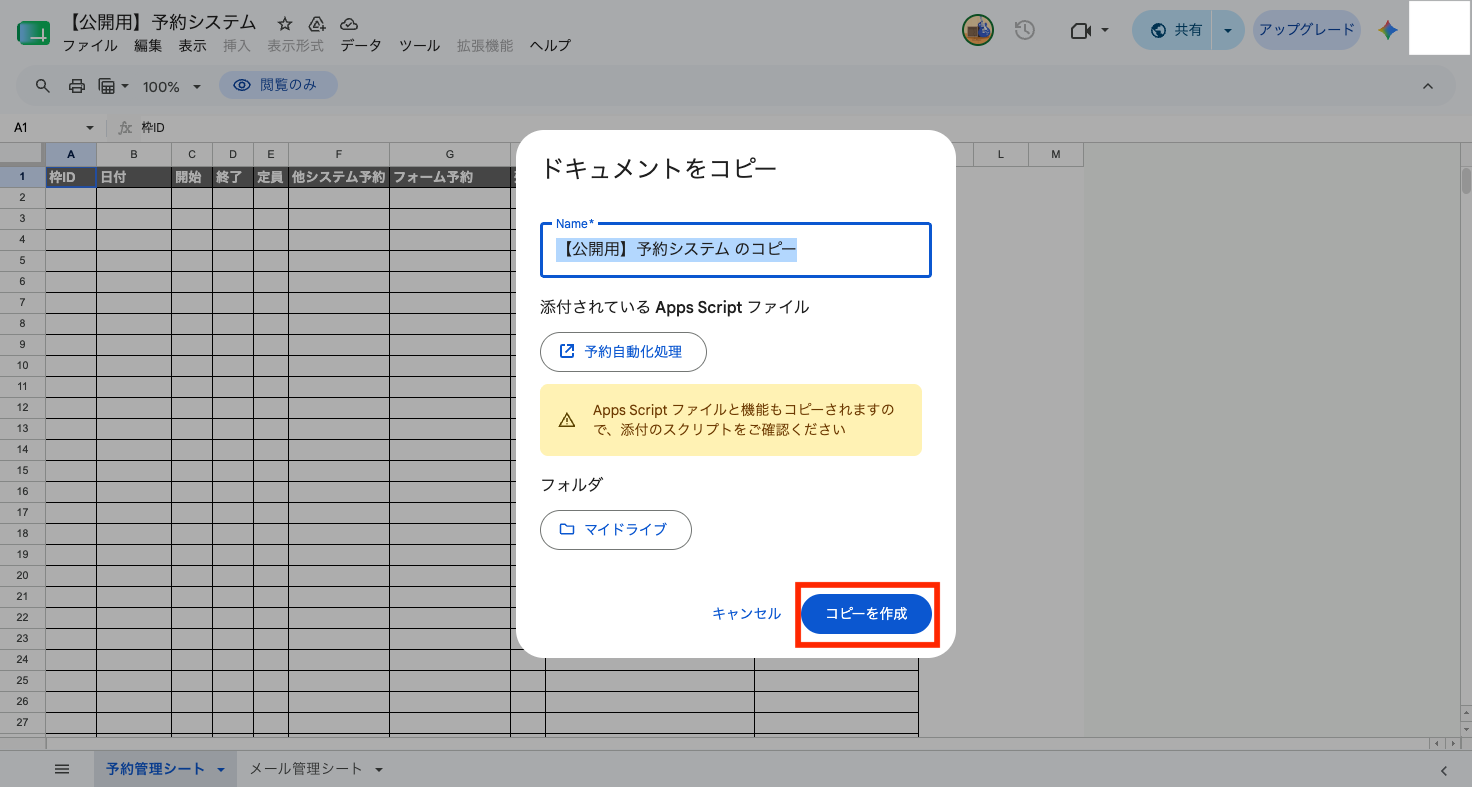Click the Name field in copy dialog
This screenshot has width=1472, height=787.
tap(736, 250)
